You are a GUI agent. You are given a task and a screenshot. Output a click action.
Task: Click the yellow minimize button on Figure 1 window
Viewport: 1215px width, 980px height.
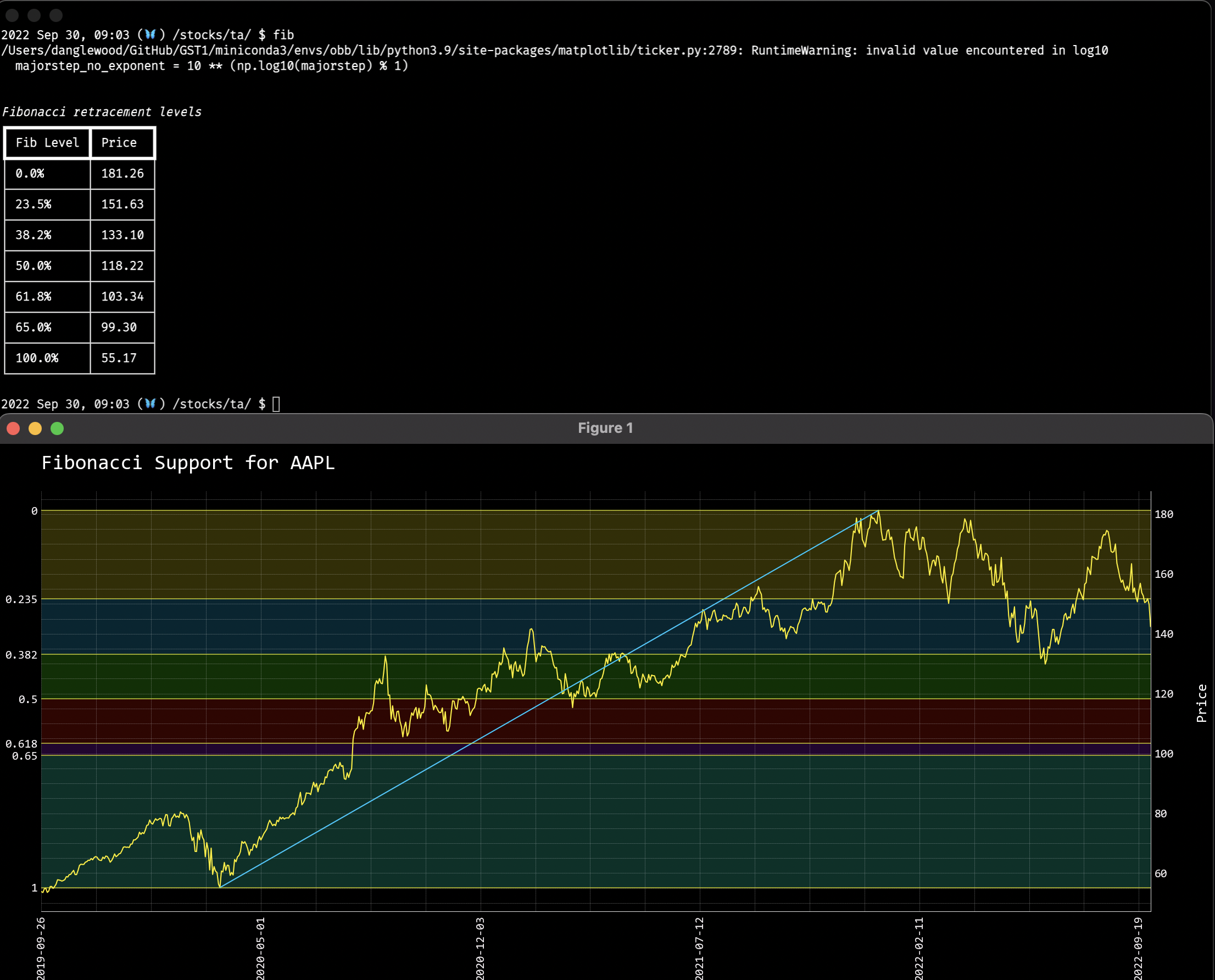[35, 428]
